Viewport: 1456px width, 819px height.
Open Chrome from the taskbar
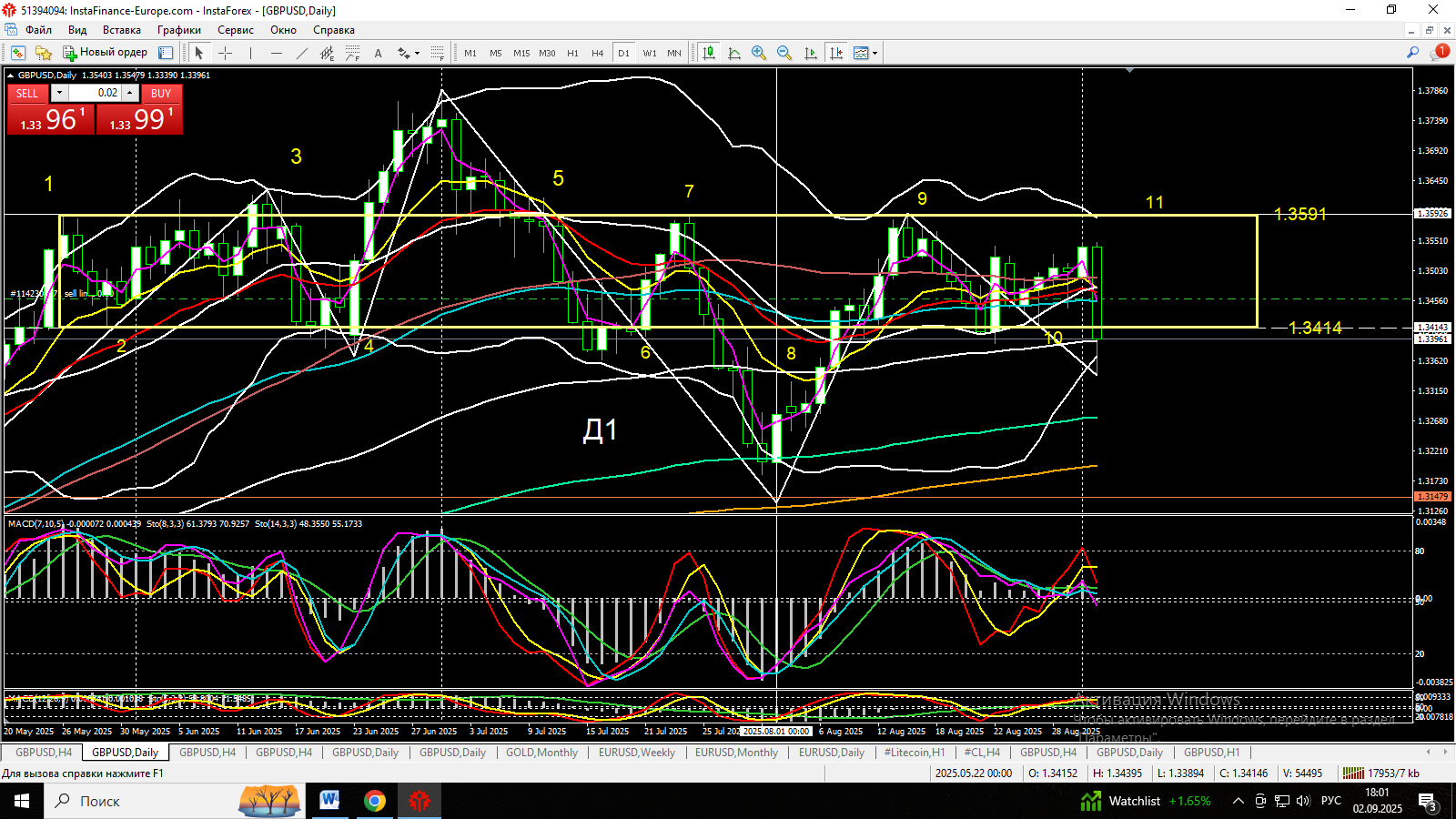coord(374,801)
